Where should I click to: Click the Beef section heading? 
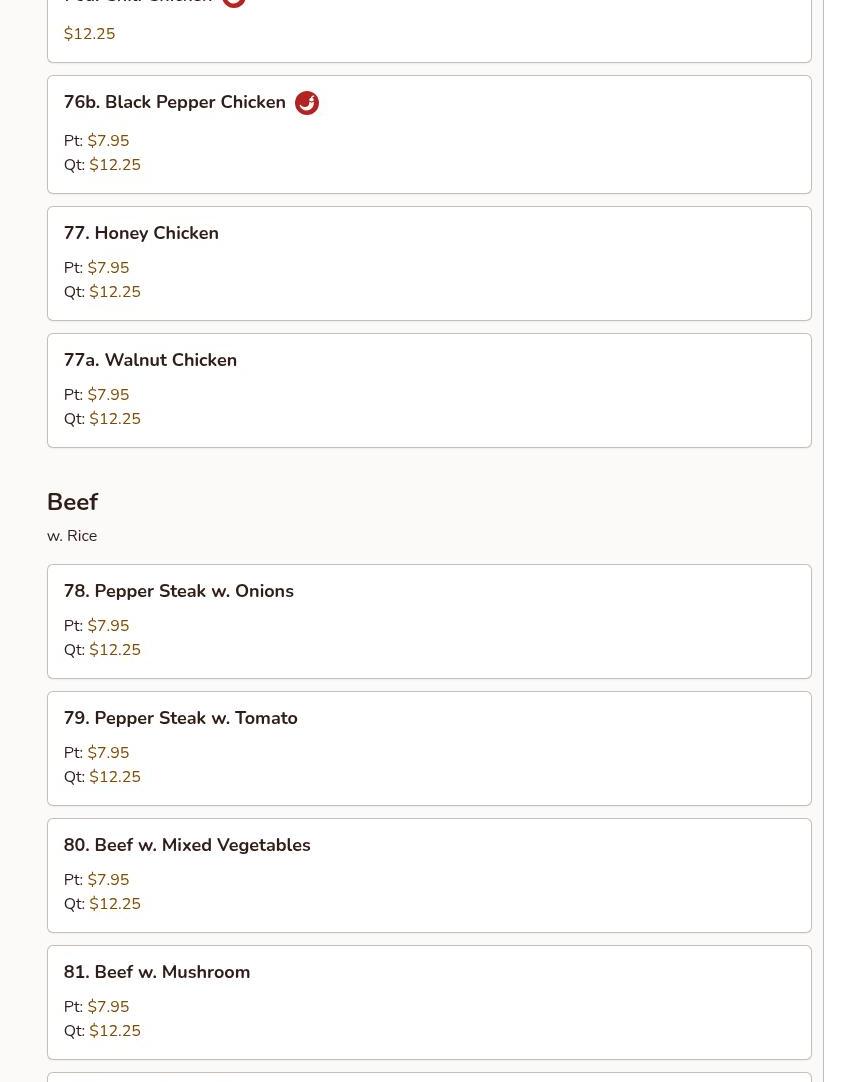[72, 502]
